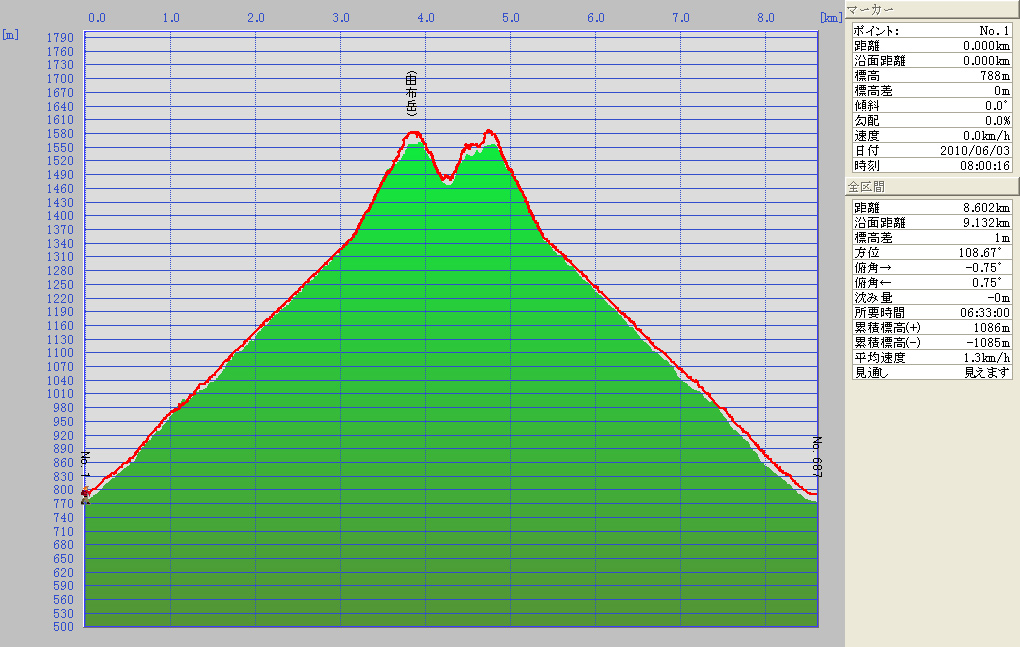Click the [km] unit label on the distance axis
1020x647 pixels.
pyautogui.click(x=830, y=17)
